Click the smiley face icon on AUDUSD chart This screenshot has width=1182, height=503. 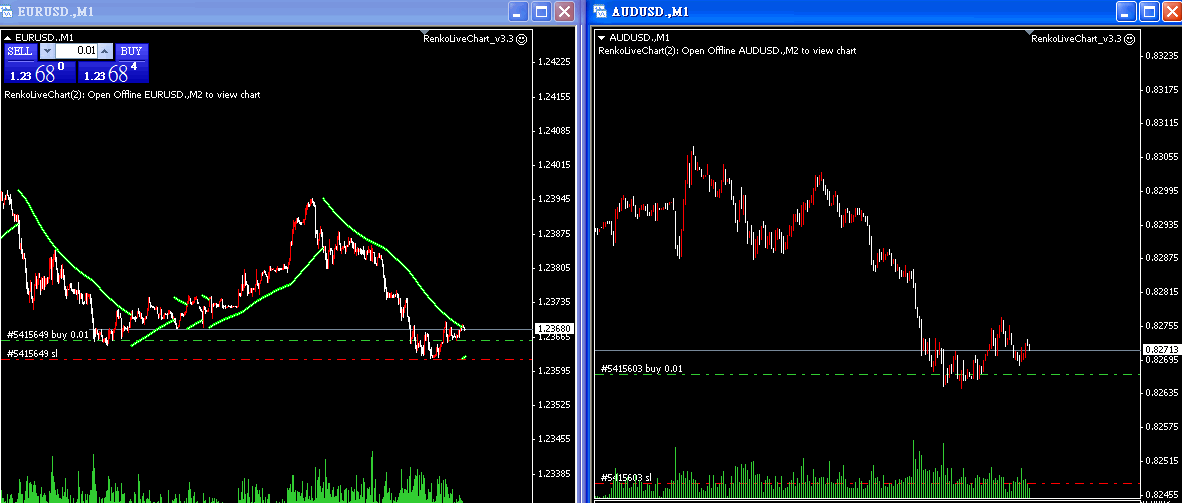point(1128,38)
